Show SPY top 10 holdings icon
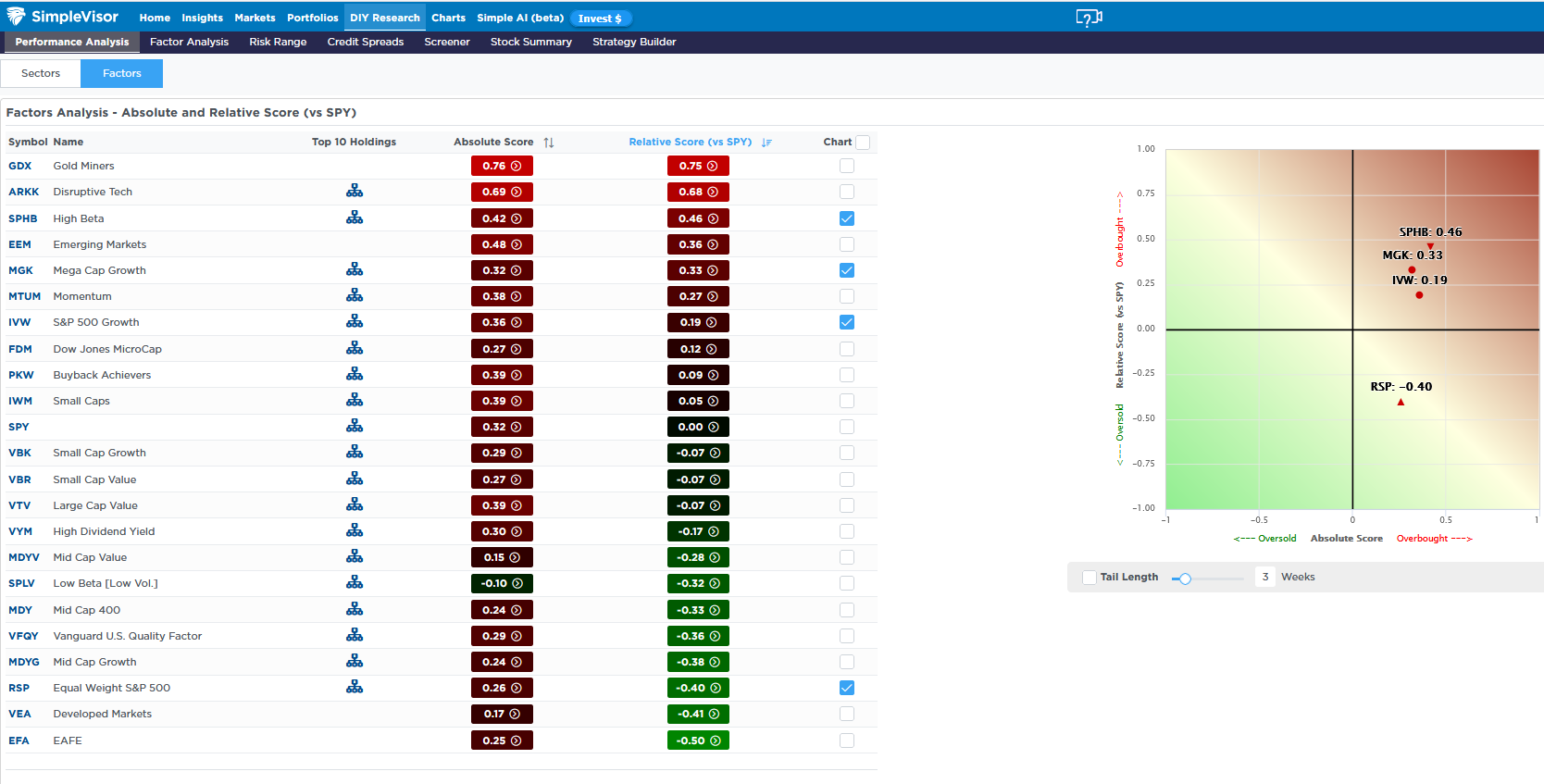The image size is (1544, 784). point(355,427)
